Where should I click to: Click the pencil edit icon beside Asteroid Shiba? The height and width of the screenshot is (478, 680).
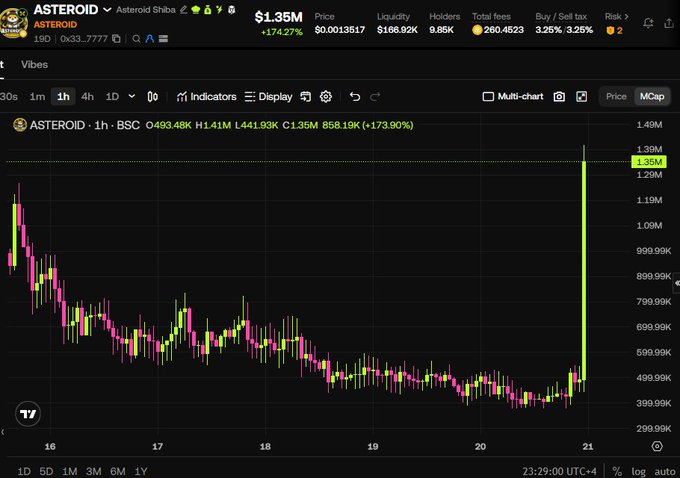[183, 10]
